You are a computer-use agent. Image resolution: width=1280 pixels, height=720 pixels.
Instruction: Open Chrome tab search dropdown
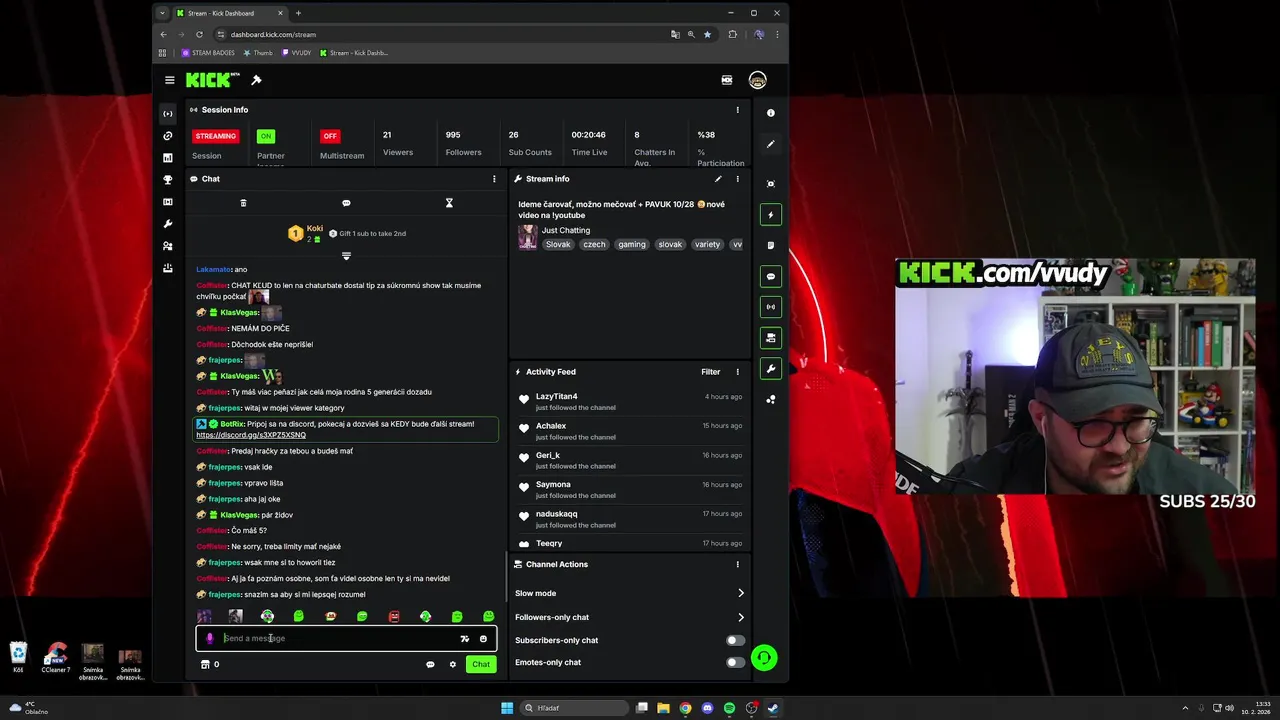click(x=162, y=13)
